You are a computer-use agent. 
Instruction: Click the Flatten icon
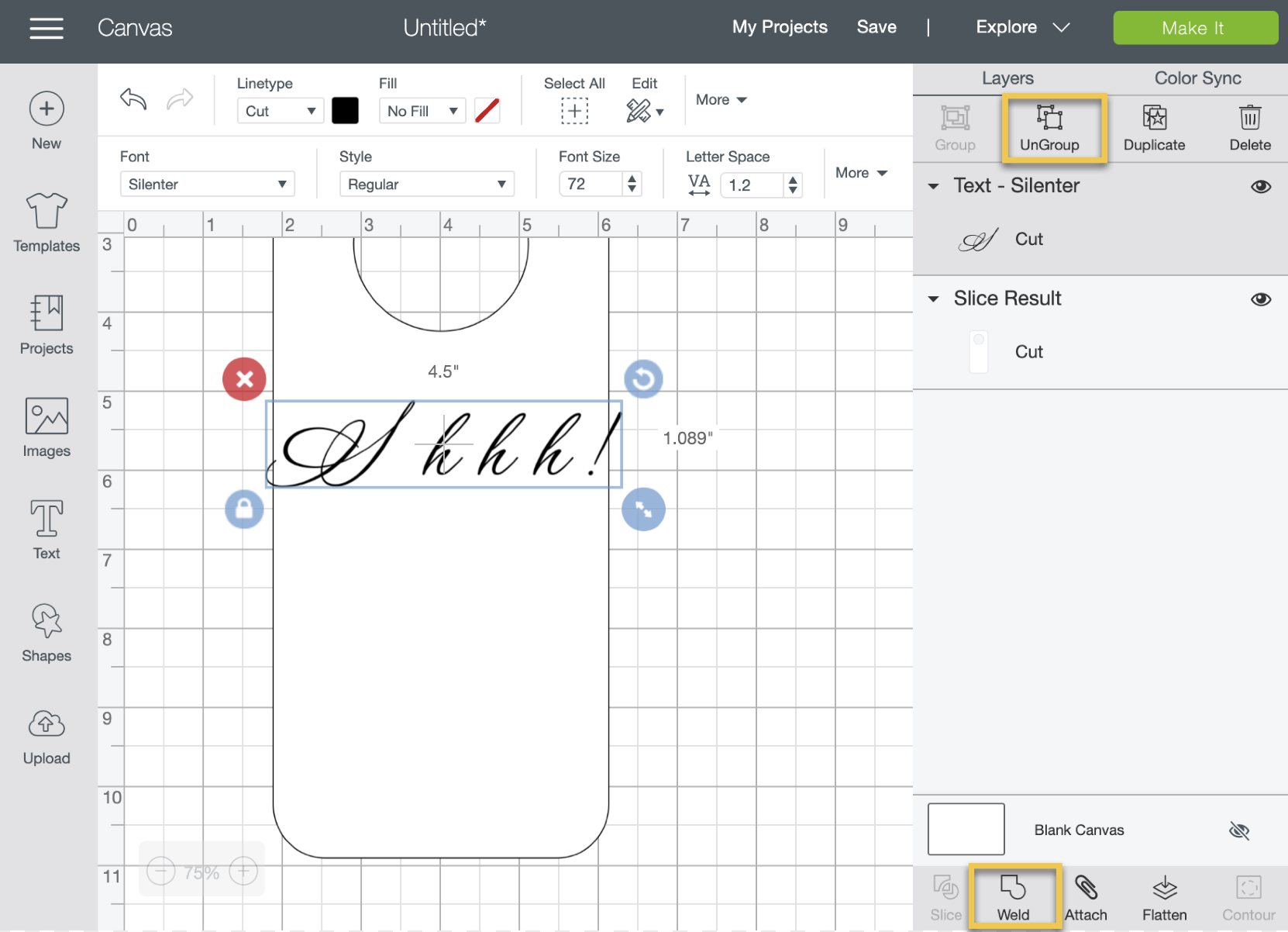coord(1165,887)
